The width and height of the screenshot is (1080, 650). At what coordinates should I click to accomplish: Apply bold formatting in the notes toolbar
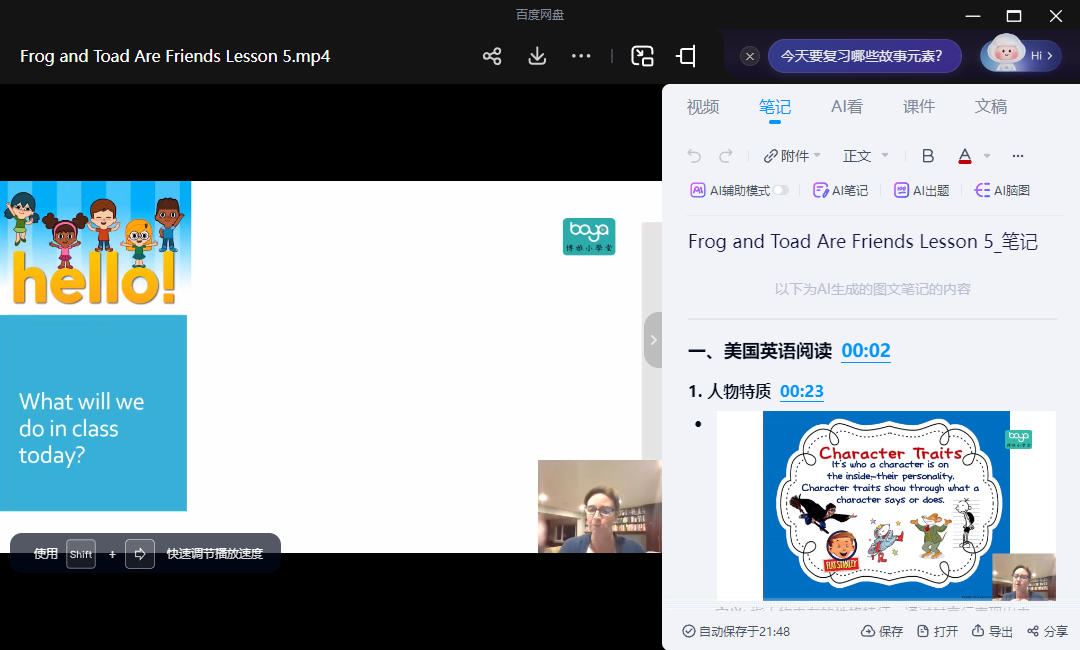pos(928,156)
